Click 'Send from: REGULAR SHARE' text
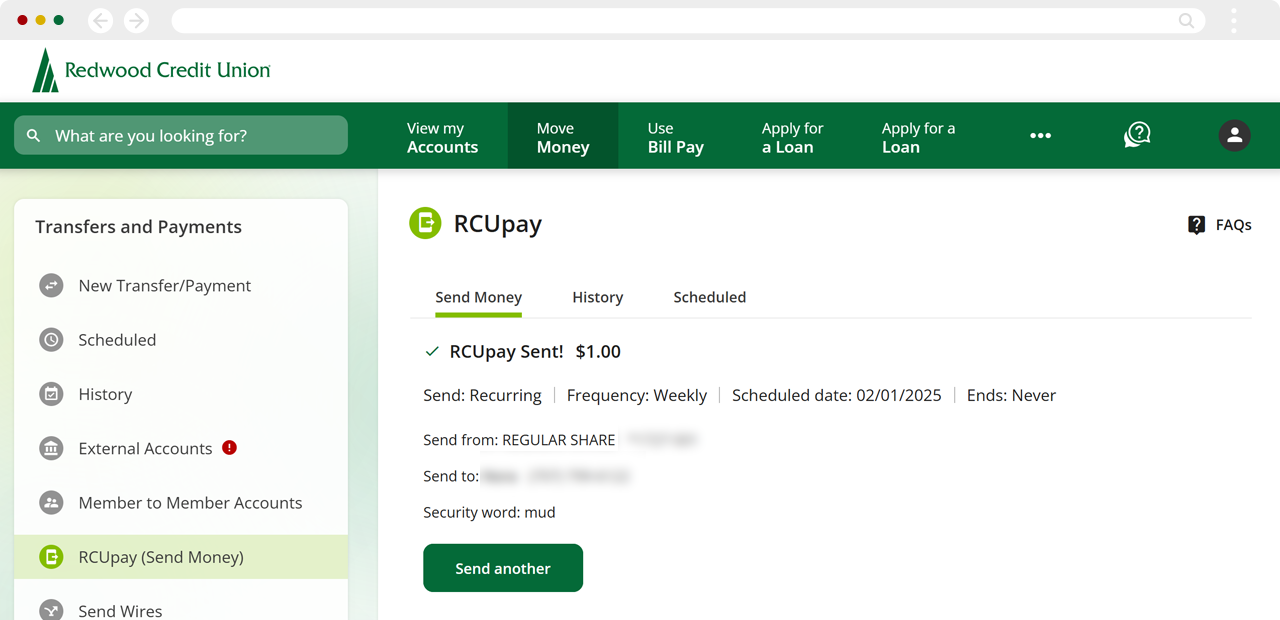The width and height of the screenshot is (1280, 620). coord(519,440)
